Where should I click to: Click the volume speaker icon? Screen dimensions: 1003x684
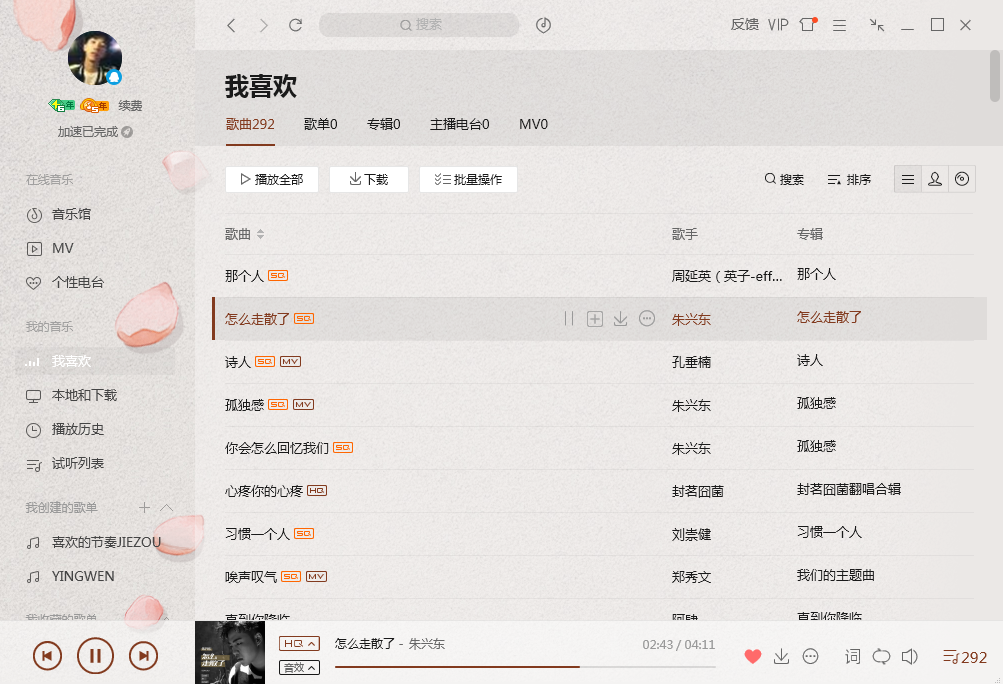point(910,656)
